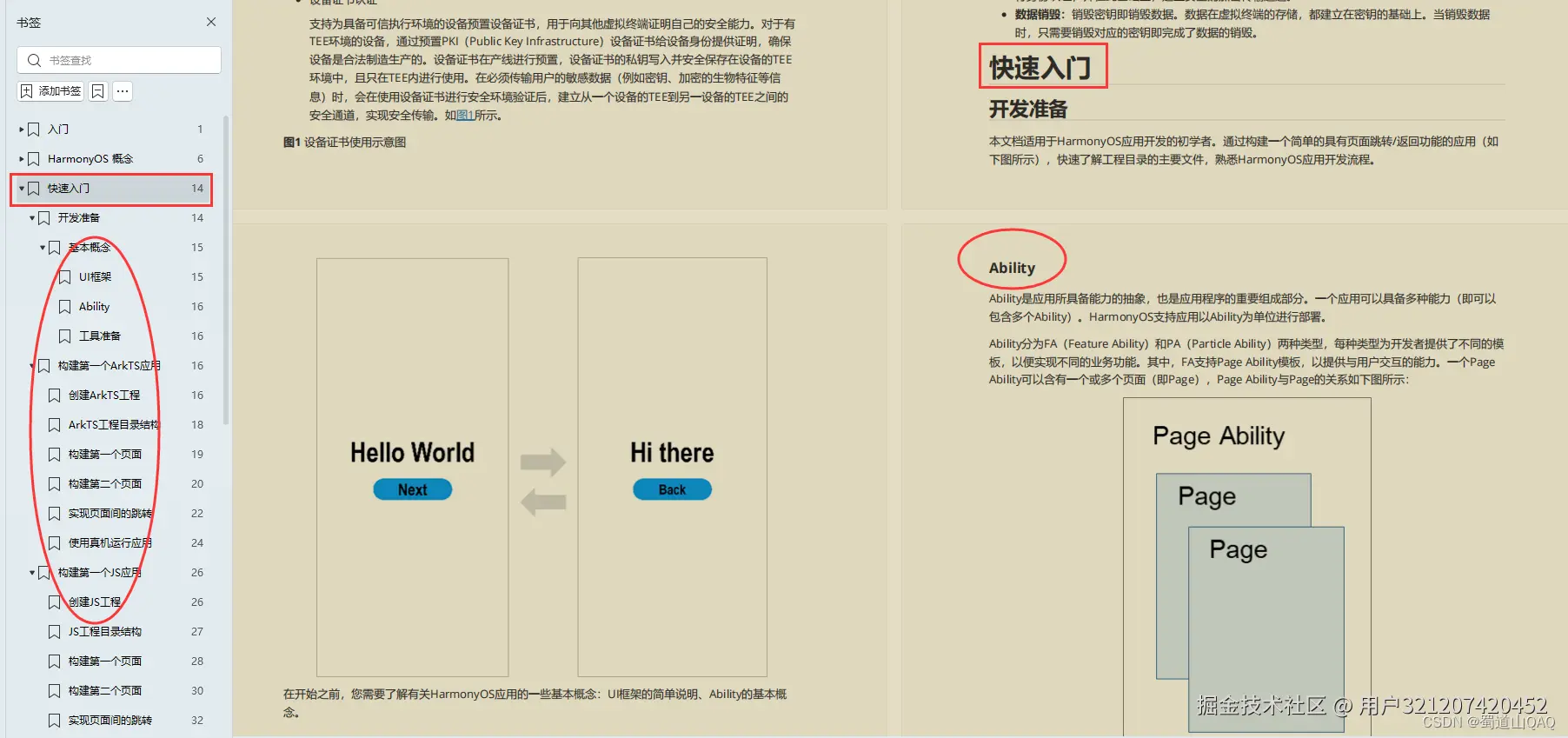Click the remove-bookmark icon beside 添加书签
The image size is (1568, 738).
click(98, 91)
